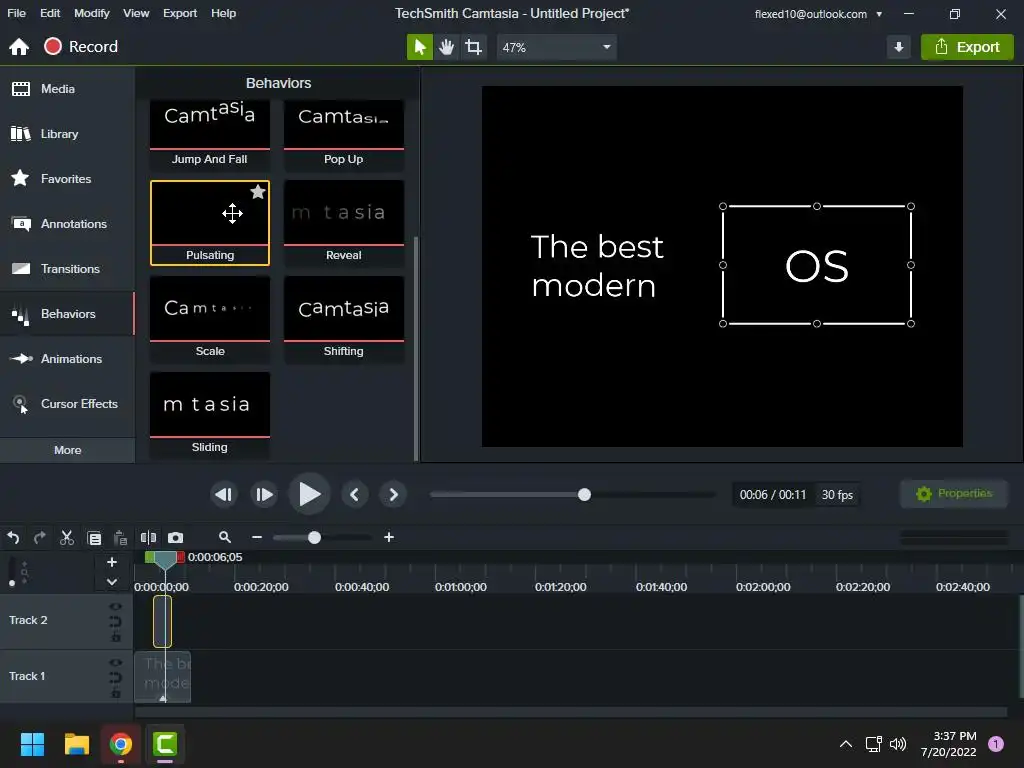Zoom out the timeline with minus
The image size is (1024, 768).
point(257,537)
